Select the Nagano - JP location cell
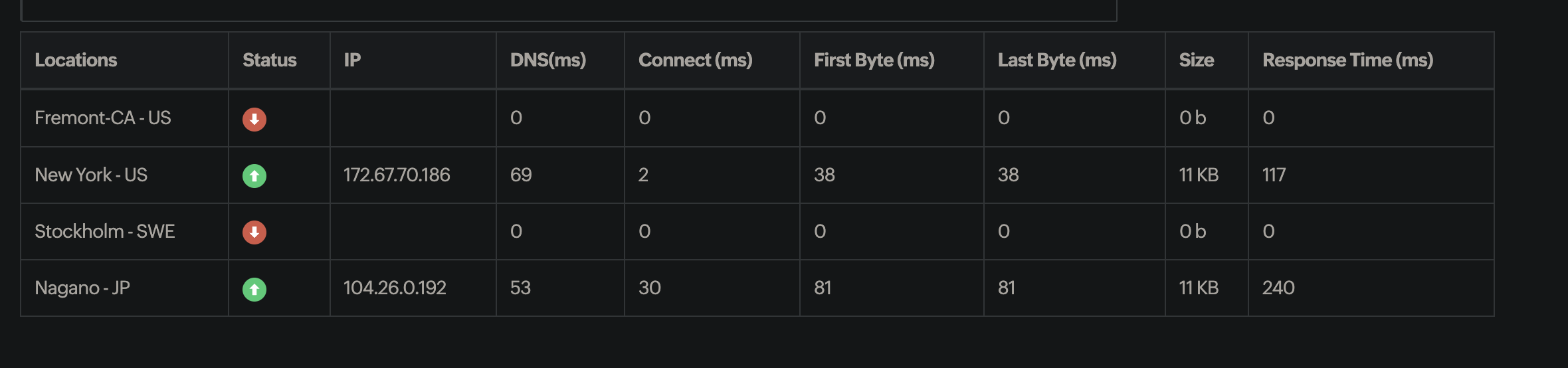 tap(82, 288)
